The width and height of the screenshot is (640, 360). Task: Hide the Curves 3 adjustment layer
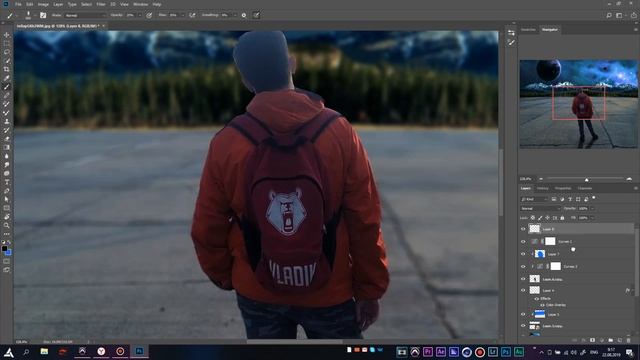[x=523, y=267]
